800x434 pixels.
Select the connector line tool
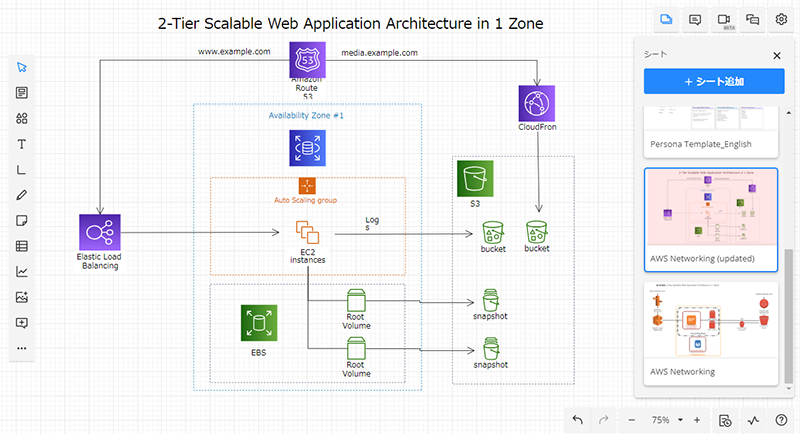[21, 170]
